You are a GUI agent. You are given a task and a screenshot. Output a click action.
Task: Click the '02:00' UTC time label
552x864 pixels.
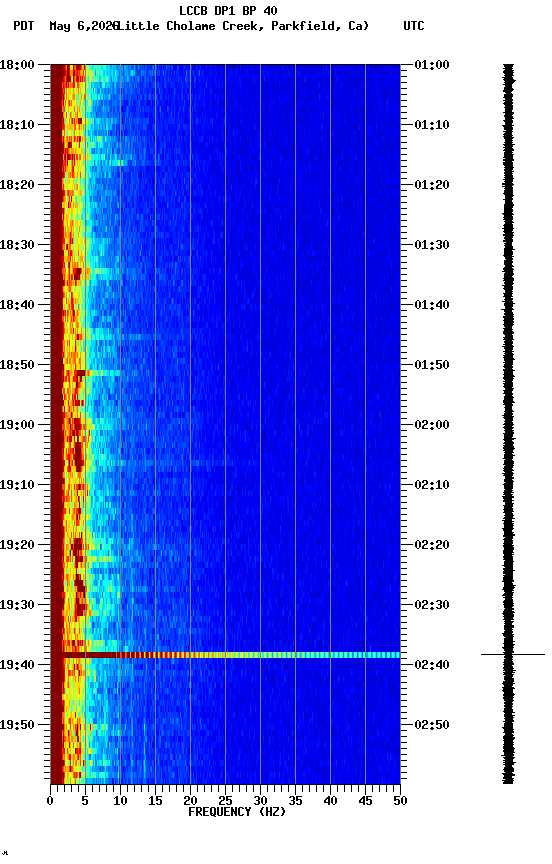coord(432,425)
